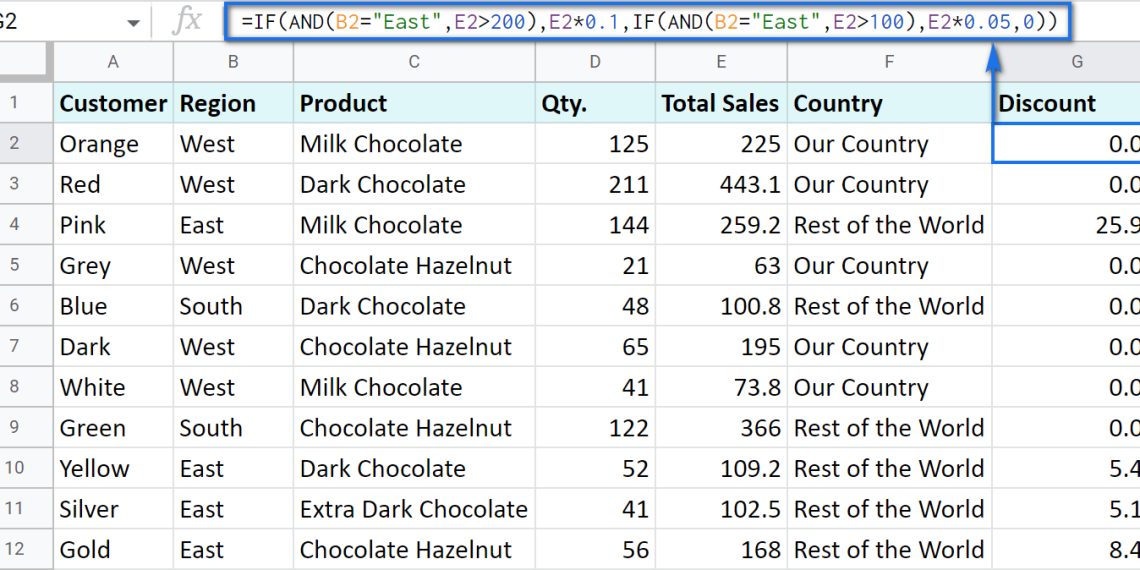
Task: Click the Country cell in Gold's row
Action: point(889,550)
